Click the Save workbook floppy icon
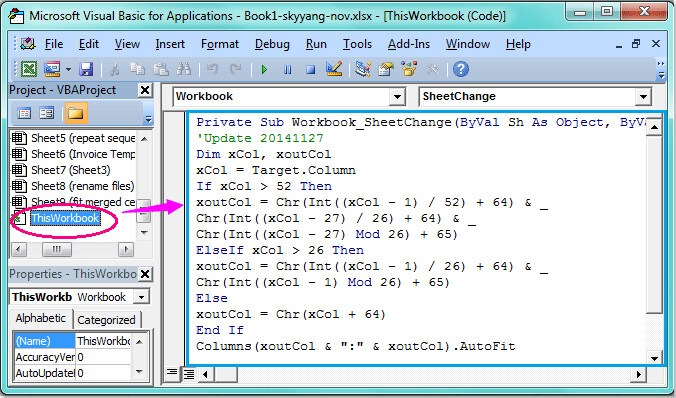This screenshot has height=398, width=676. (86, 69)
